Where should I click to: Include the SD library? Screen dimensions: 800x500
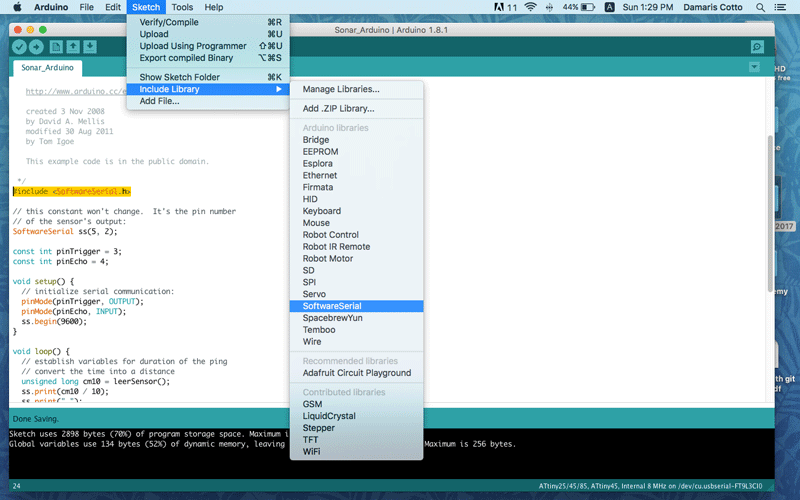click(x=356, y=270)
